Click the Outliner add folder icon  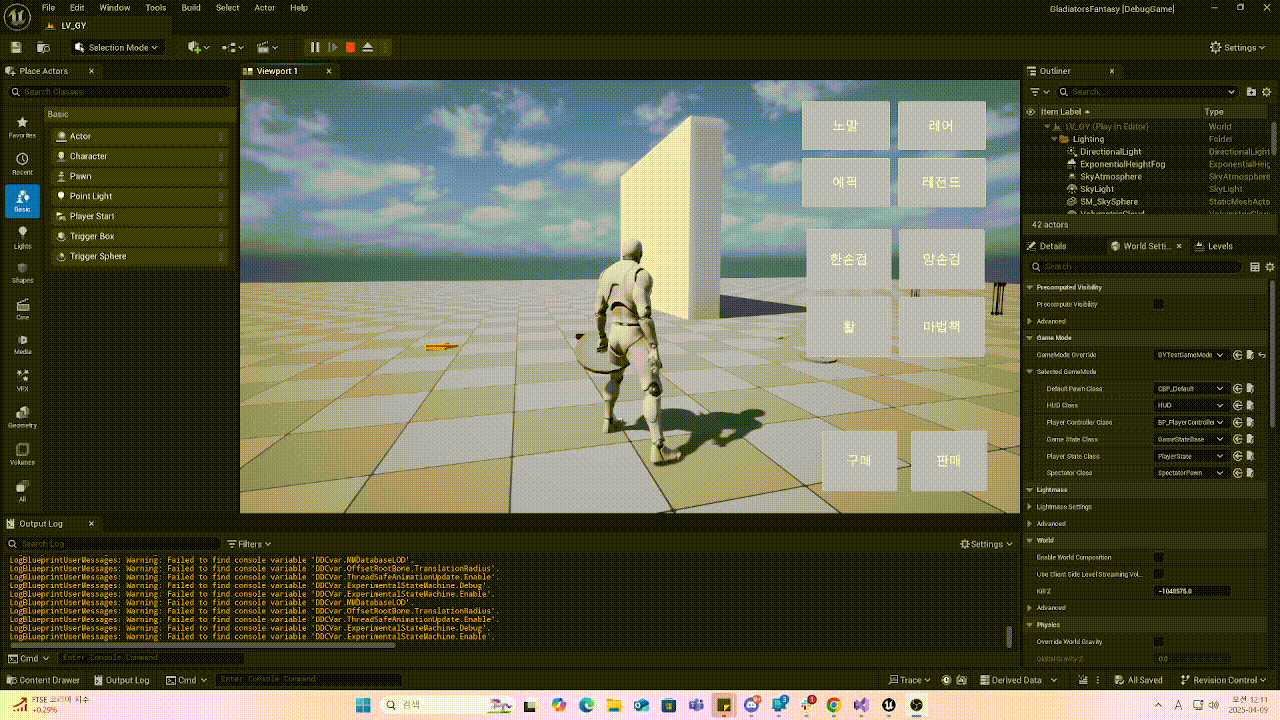[x=1251, y=91]
